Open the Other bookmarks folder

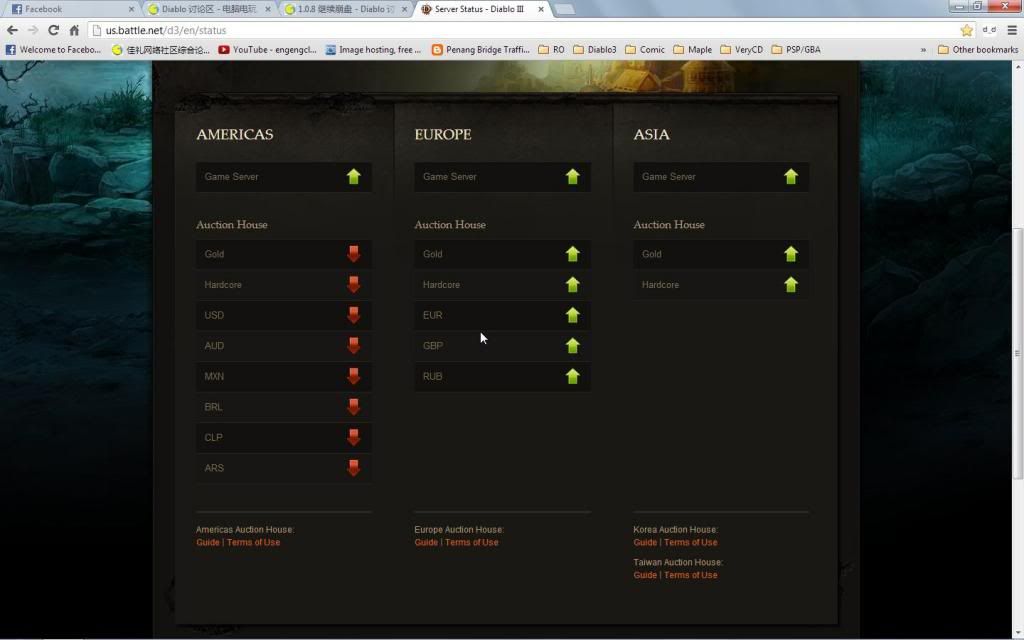tap(978, 50)
